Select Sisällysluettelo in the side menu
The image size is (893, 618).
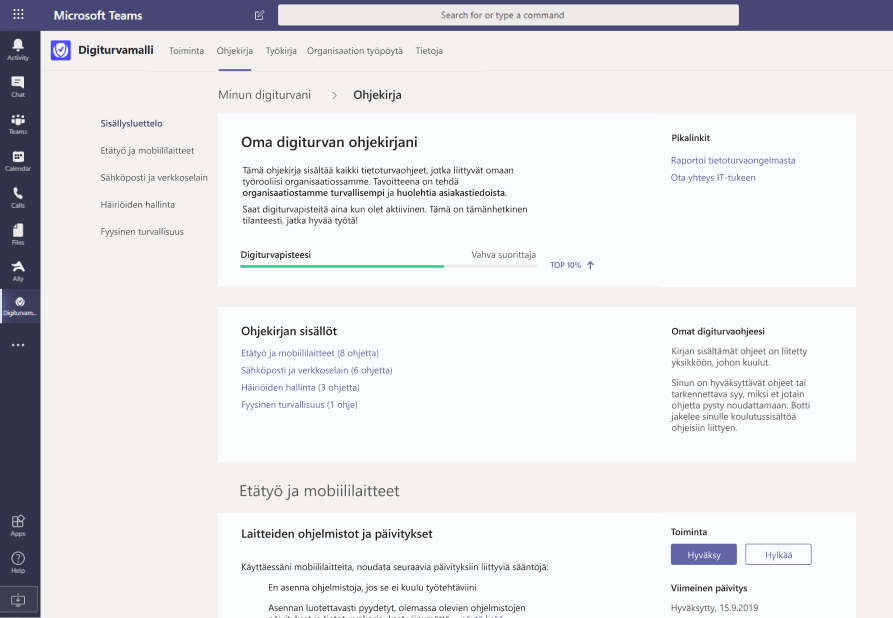132,124
